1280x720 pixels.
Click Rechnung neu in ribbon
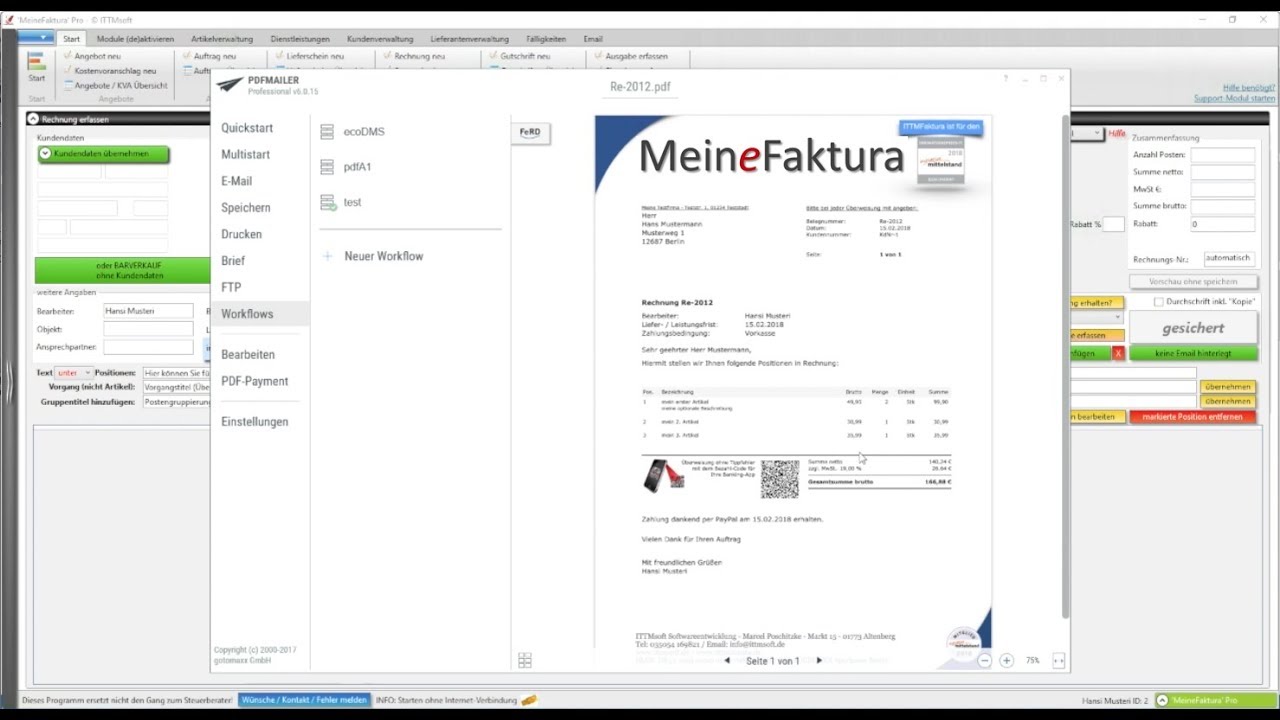tap(414, 56)
